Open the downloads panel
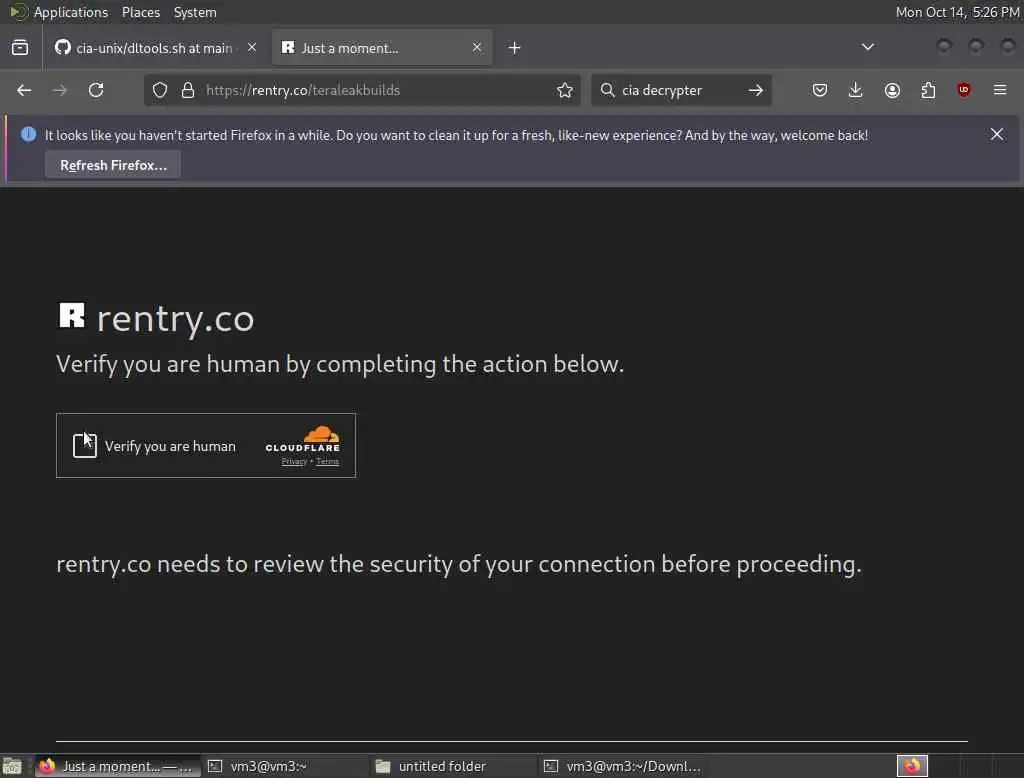The width and height of the screenshot is (1024, 778). [x=856, y=90]
